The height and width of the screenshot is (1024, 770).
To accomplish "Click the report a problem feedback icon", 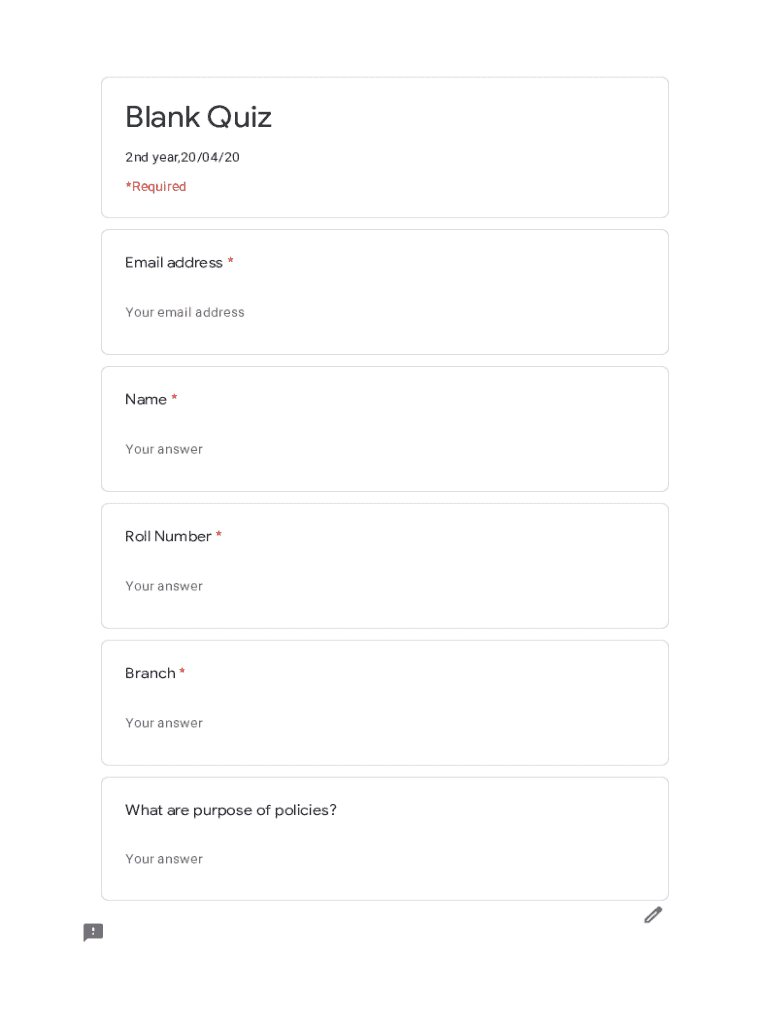I will [x=93, y=933].
